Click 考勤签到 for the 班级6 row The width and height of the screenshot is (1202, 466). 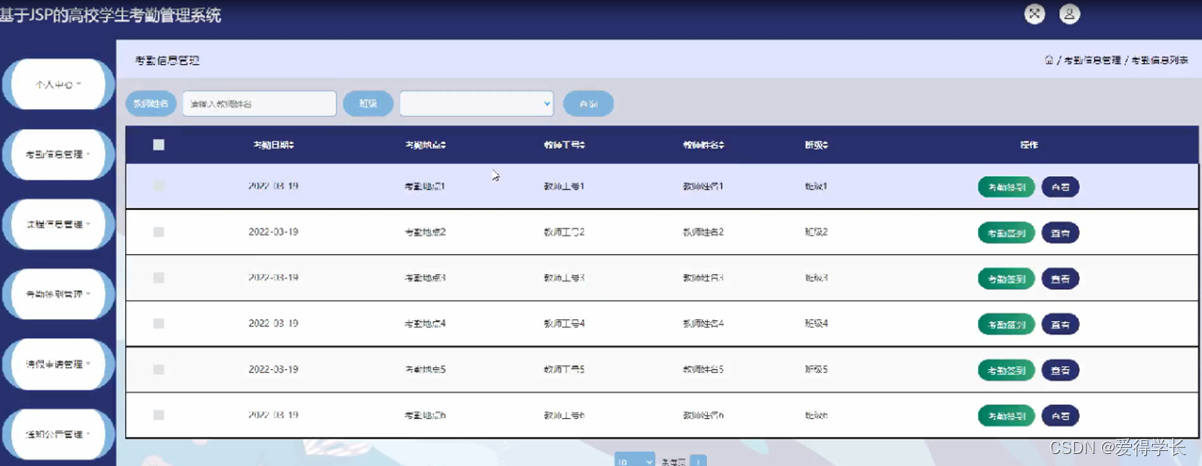point(1006,415)
